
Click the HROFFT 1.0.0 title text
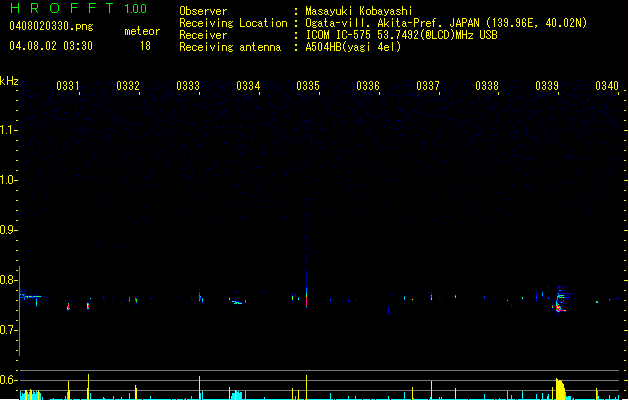[x=79, y=8]
